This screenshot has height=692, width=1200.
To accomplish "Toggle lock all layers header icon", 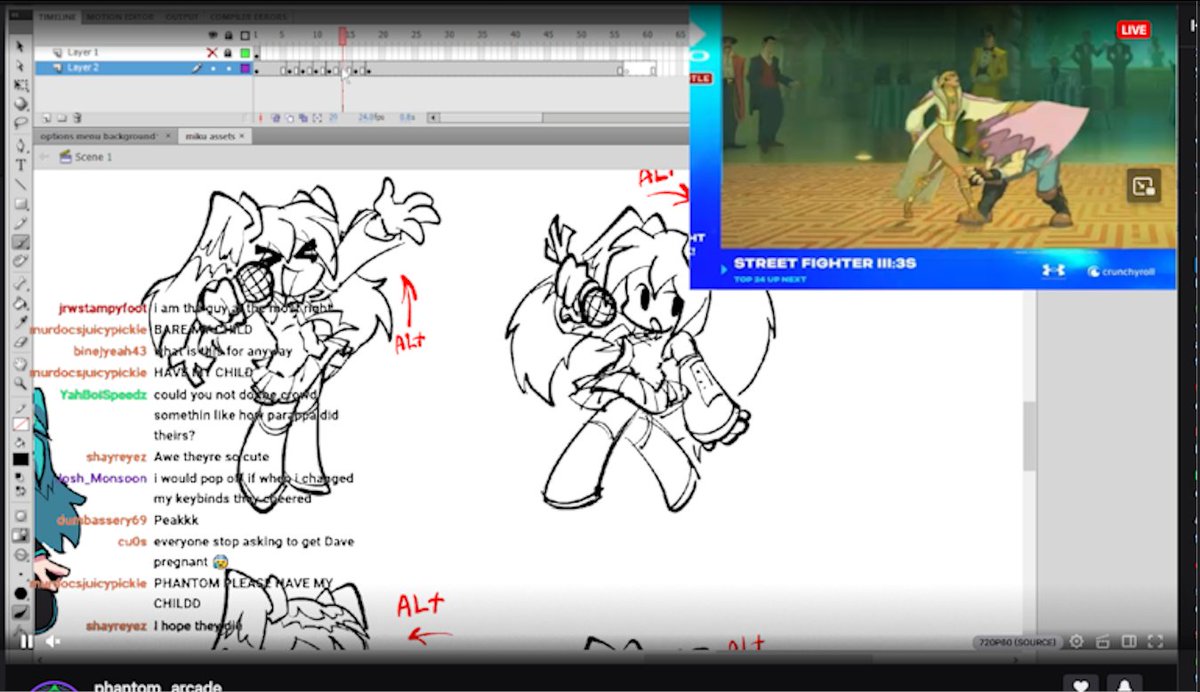I will 228,36.
